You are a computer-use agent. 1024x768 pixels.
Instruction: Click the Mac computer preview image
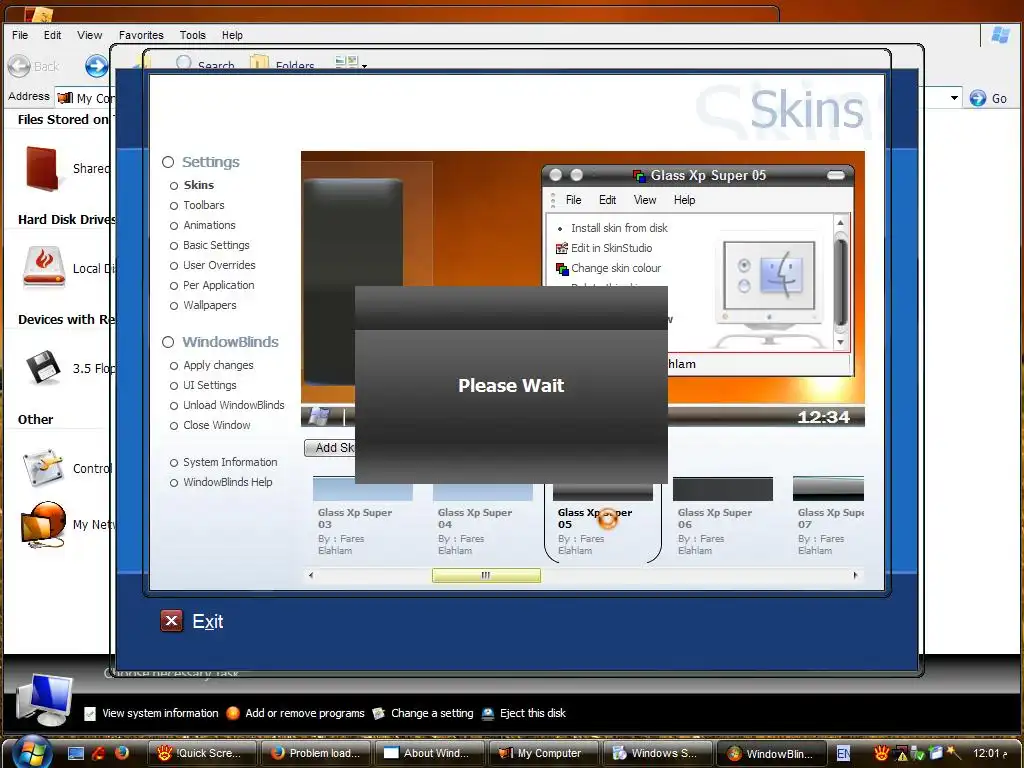point(769,291)
